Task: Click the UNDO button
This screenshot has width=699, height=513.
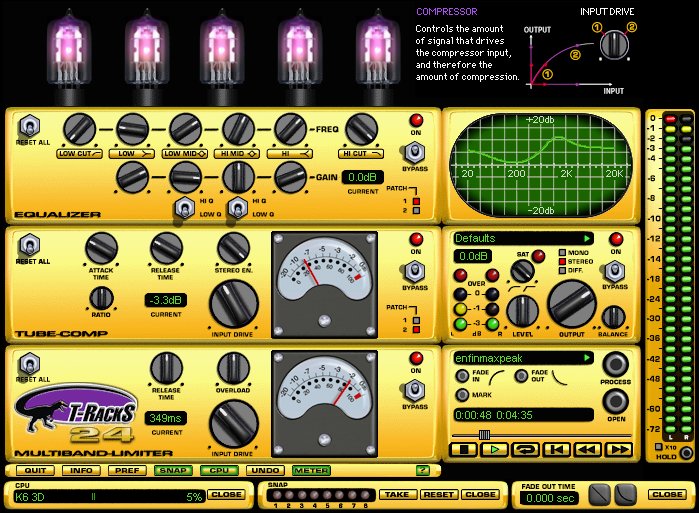Action: pyautogui.click(x=265, y=470)
